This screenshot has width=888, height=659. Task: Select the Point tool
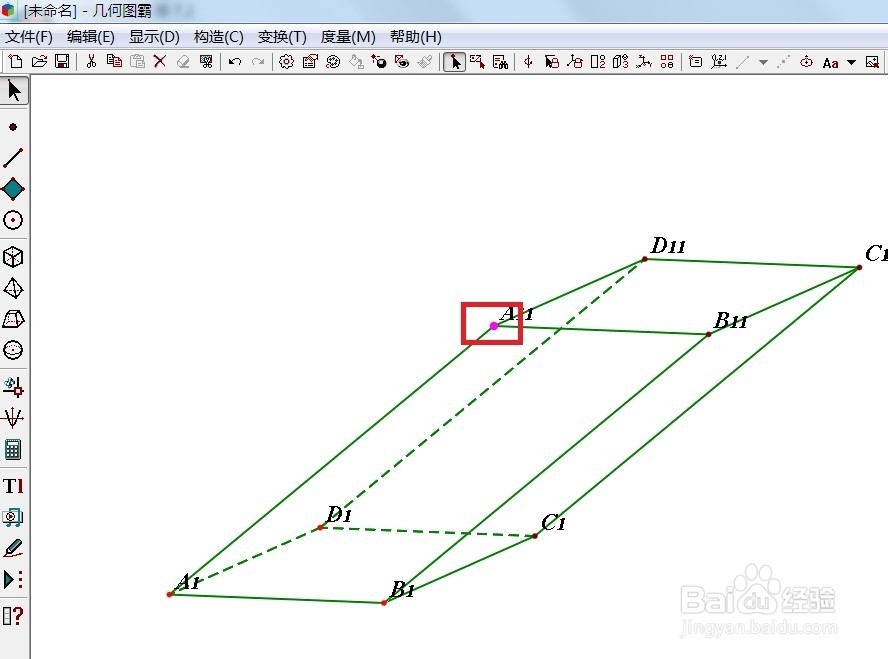pyautogui.click(x=13, y=127)
